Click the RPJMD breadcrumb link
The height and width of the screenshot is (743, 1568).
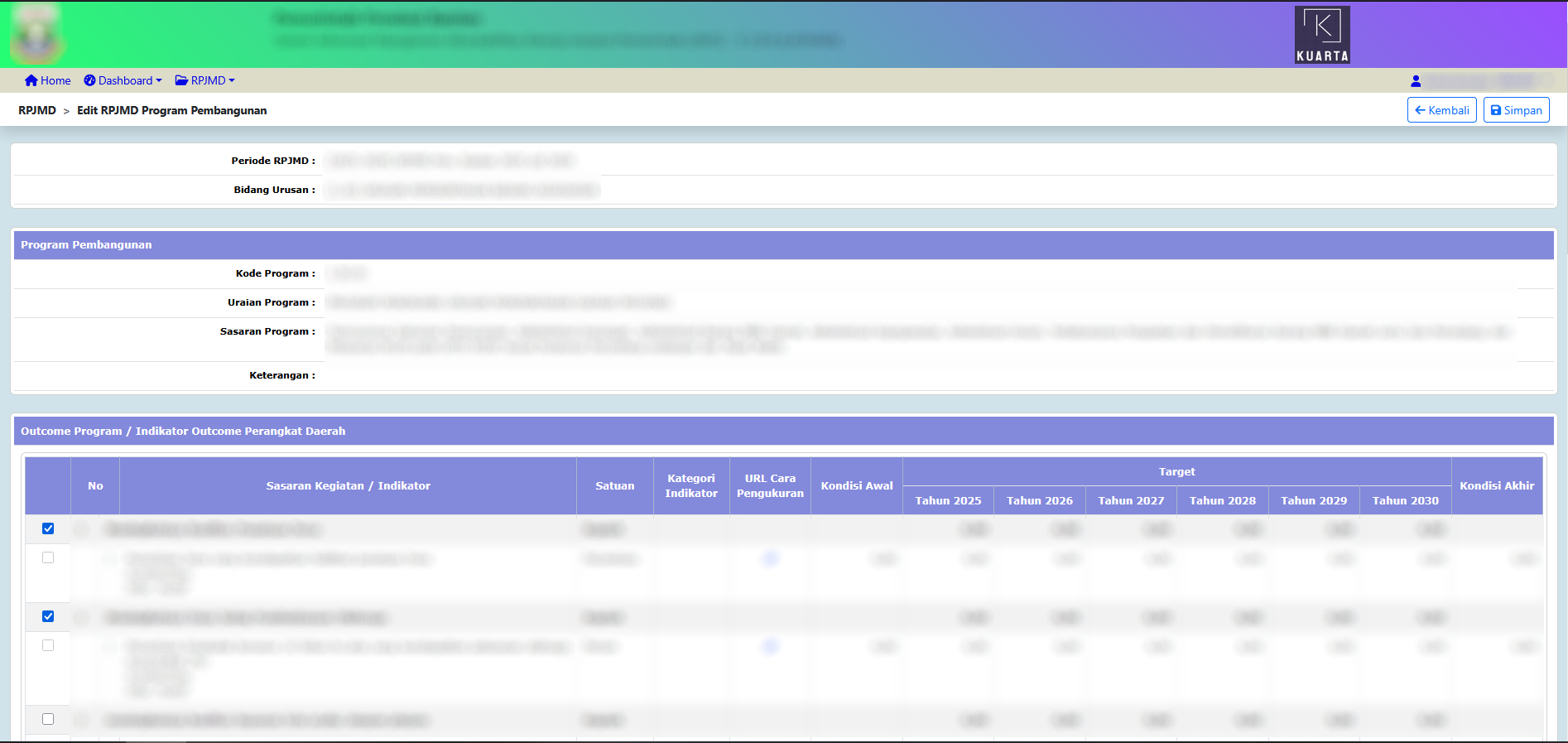[x=37, y=110]
